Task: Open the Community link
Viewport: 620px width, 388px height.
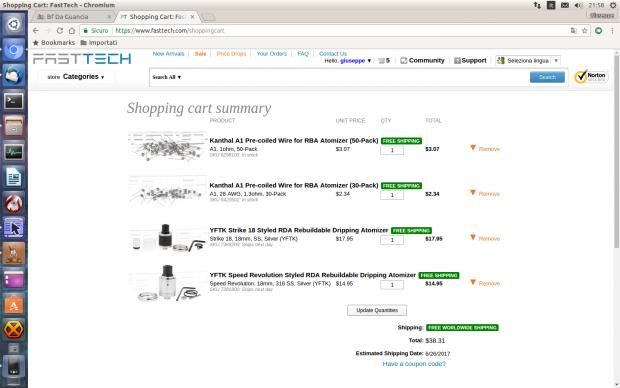Action: pyautogui.click(x=422, y=61)
